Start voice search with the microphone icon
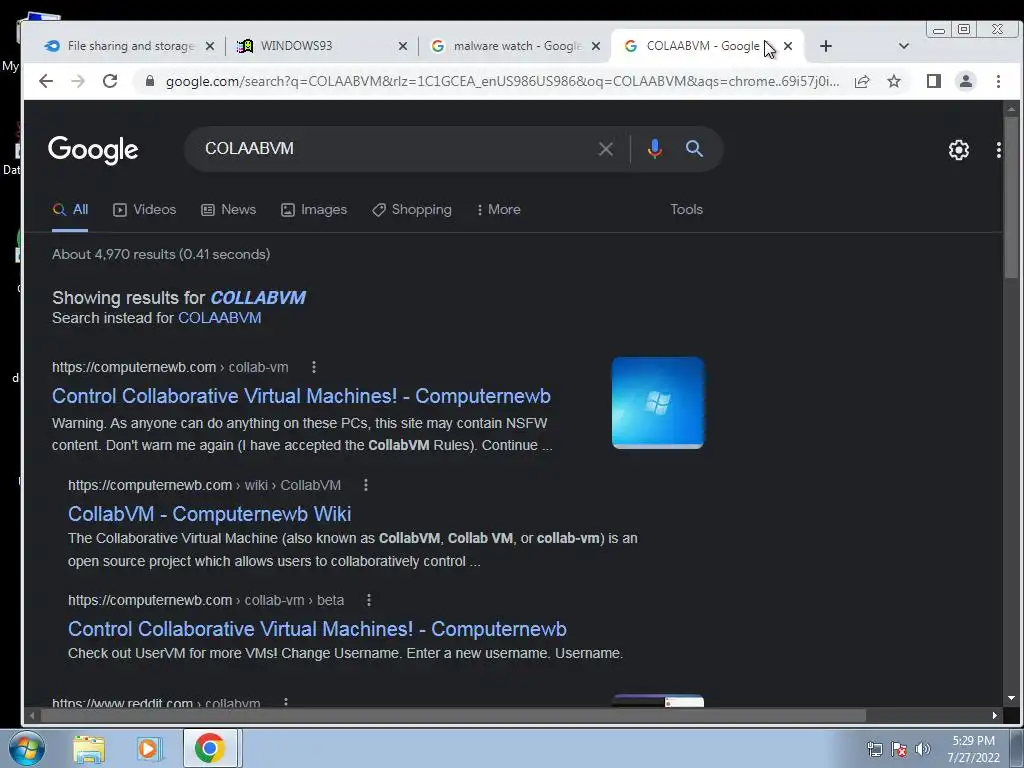 [x=654, y=149]
